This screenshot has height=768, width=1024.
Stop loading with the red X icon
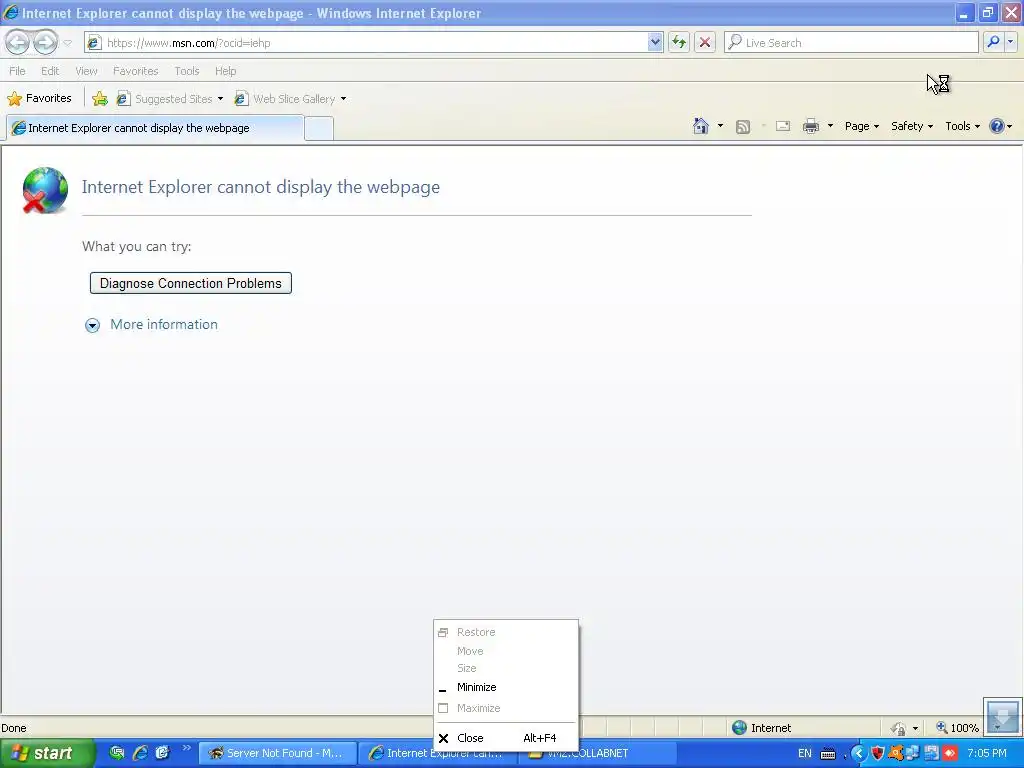(x=705, y=42)
